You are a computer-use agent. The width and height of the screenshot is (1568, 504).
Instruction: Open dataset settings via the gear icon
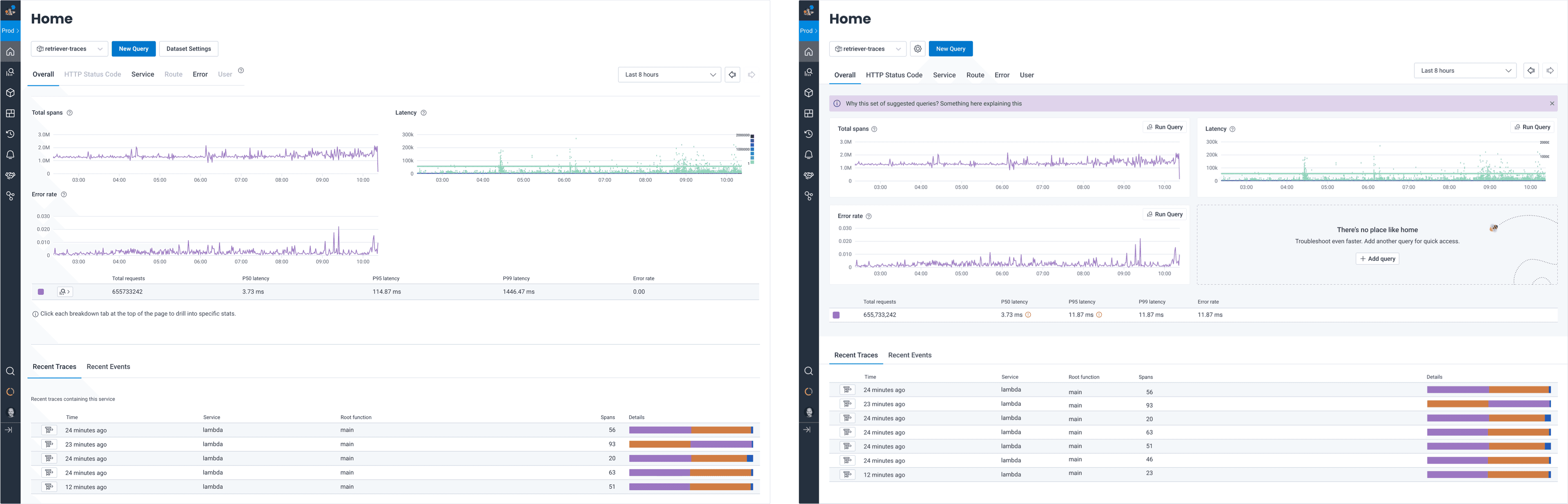click(x=918, y=49)
